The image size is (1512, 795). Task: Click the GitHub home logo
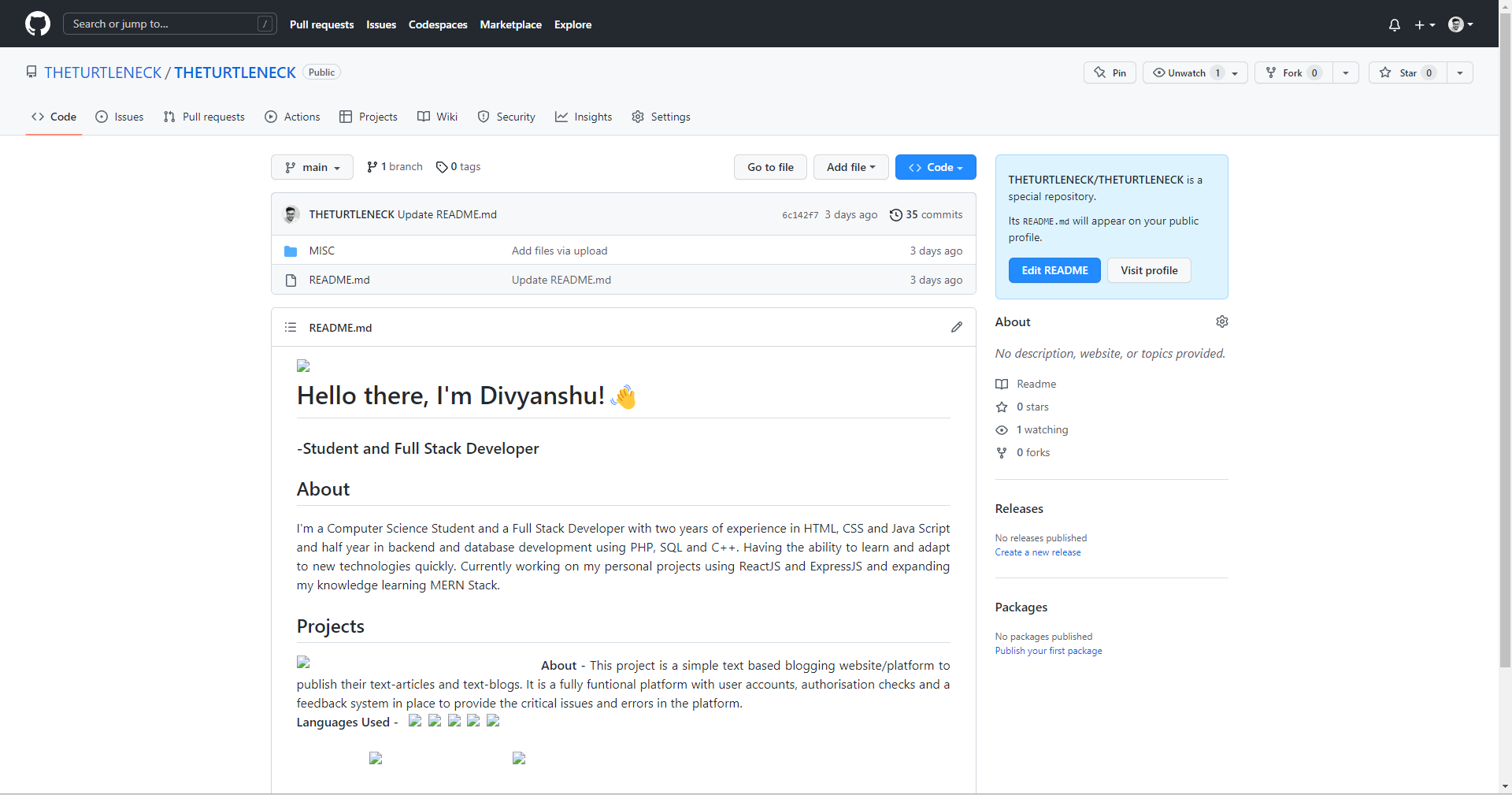click(37, 24)
